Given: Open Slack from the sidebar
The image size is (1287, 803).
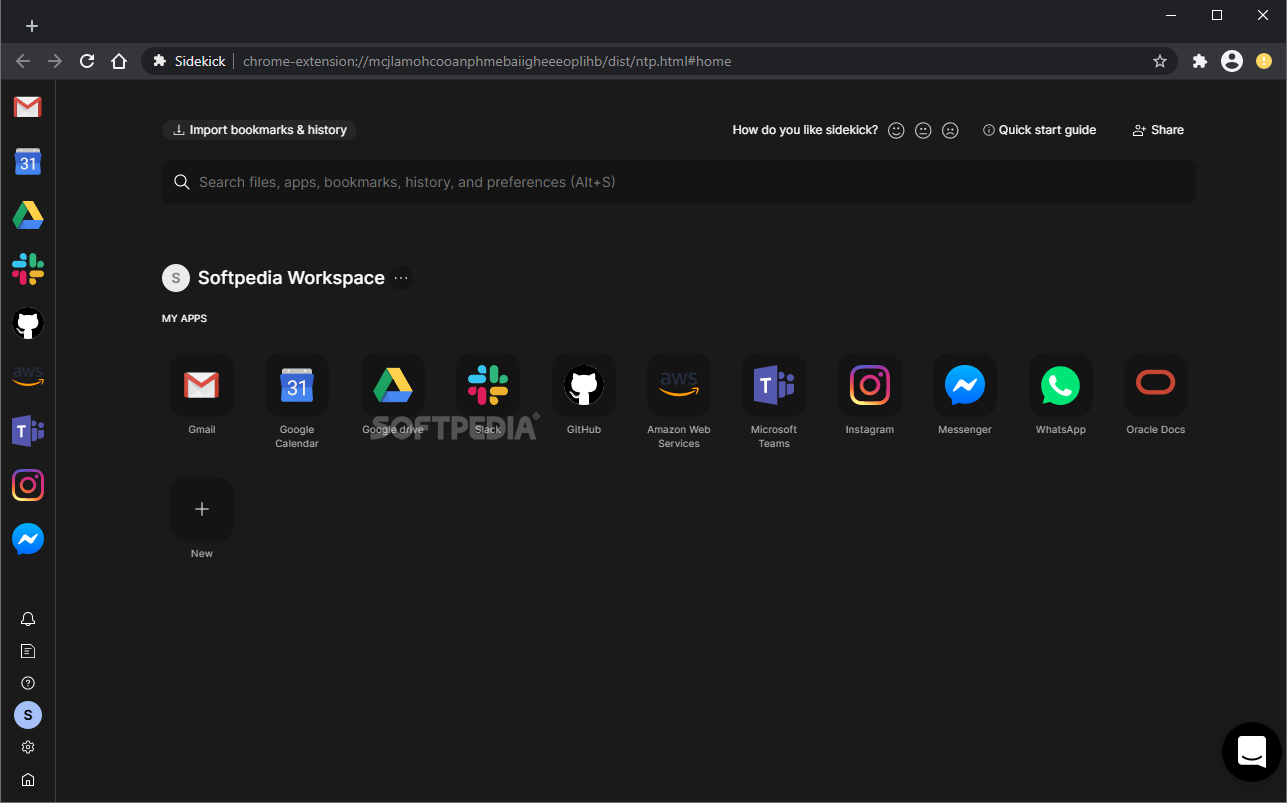Looking at the screenshot, I should tap(28, 269).
